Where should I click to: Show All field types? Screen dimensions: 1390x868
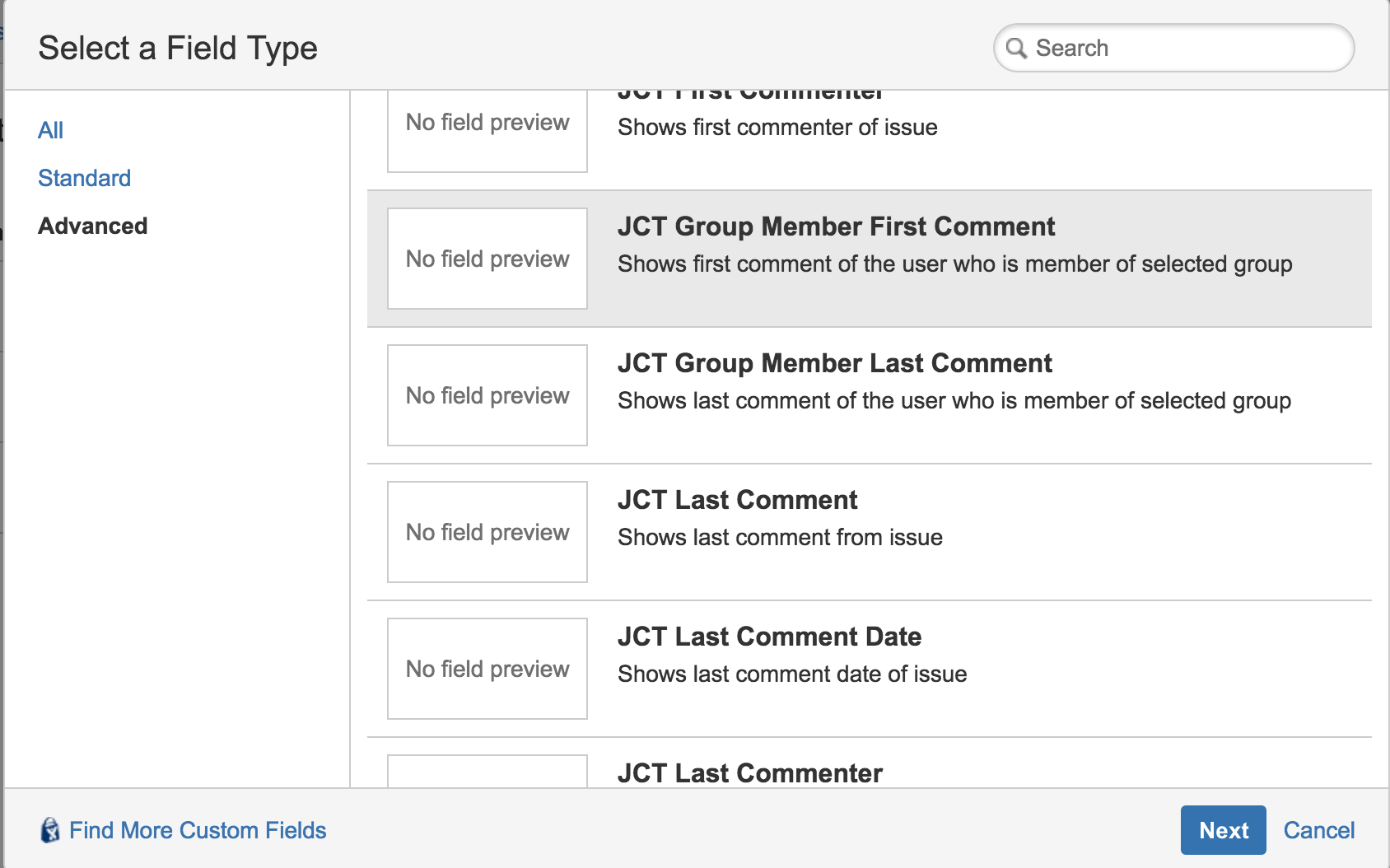[50, 130]
